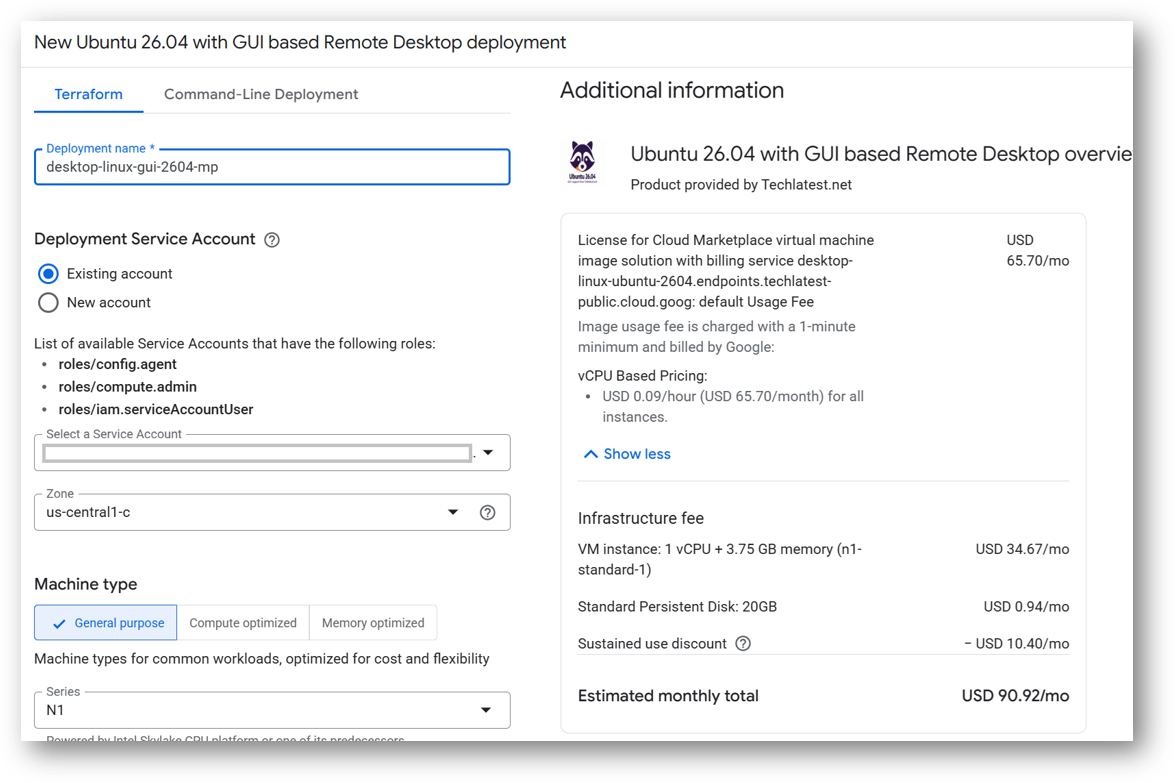Click the Show less chevron icon
Screen dimensions: 1175x783
click(x=590, y=454)
